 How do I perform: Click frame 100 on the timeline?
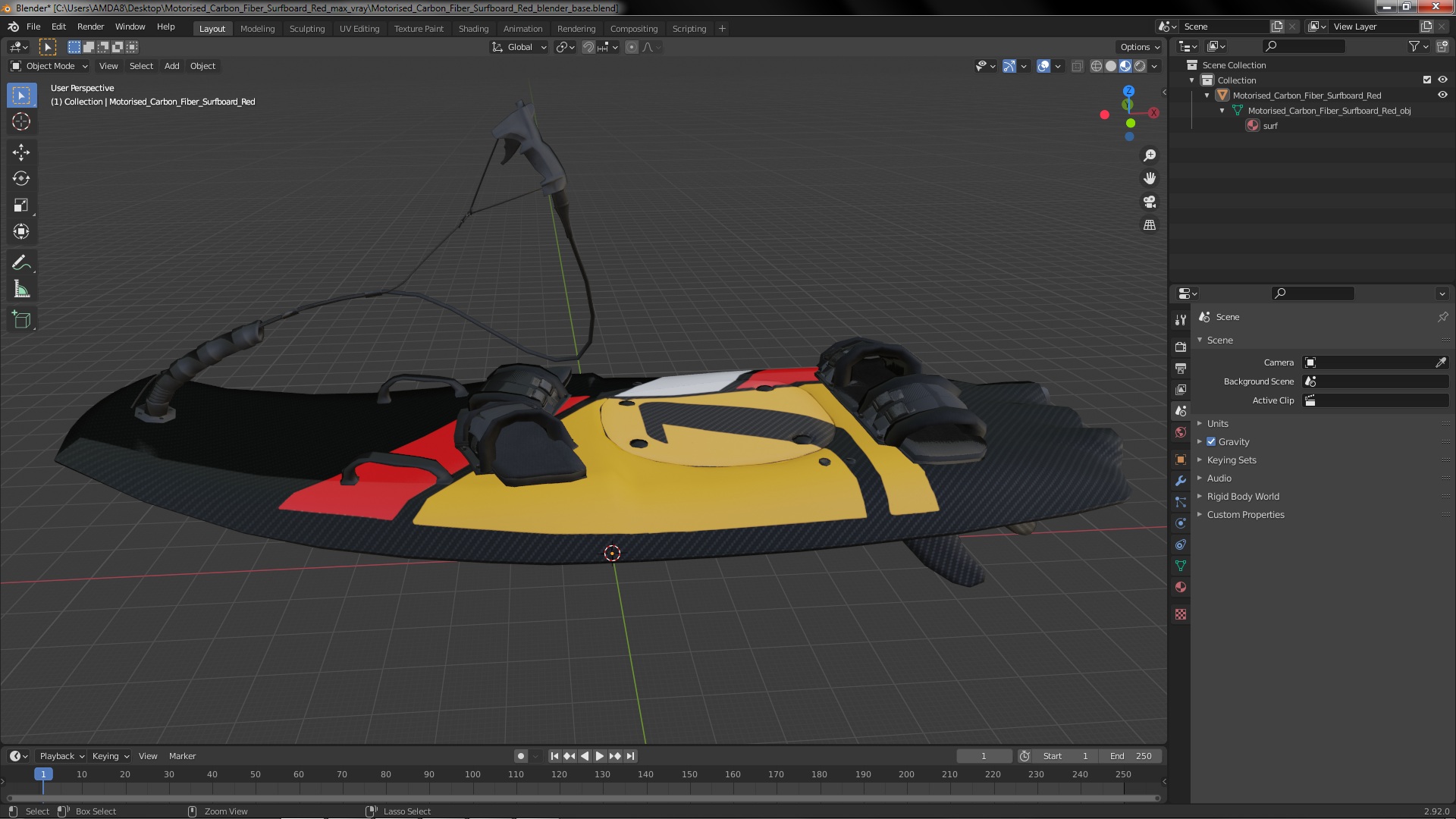click(472, 775)
